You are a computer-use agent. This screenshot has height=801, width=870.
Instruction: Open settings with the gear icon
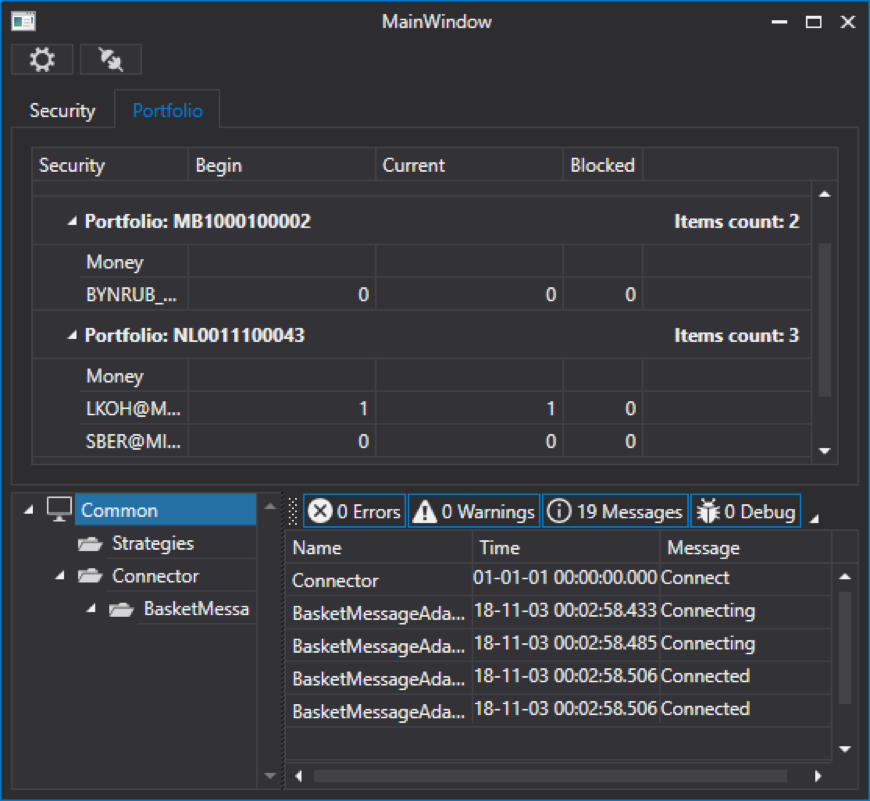42,60
